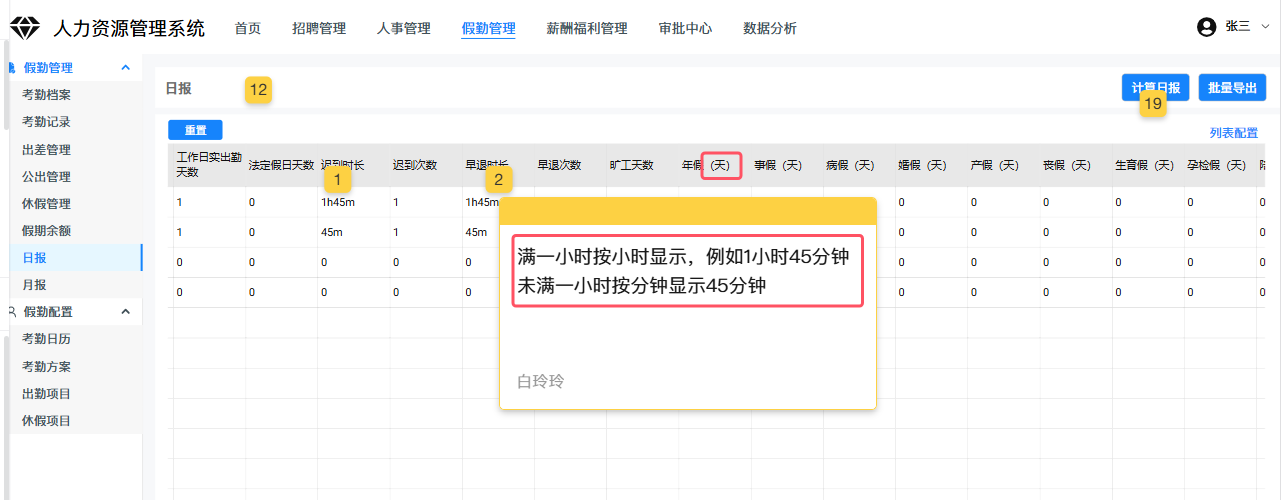The image size is (1281, 500).
Task: Click the blue 重置 button
Action: tap(195, 130)
